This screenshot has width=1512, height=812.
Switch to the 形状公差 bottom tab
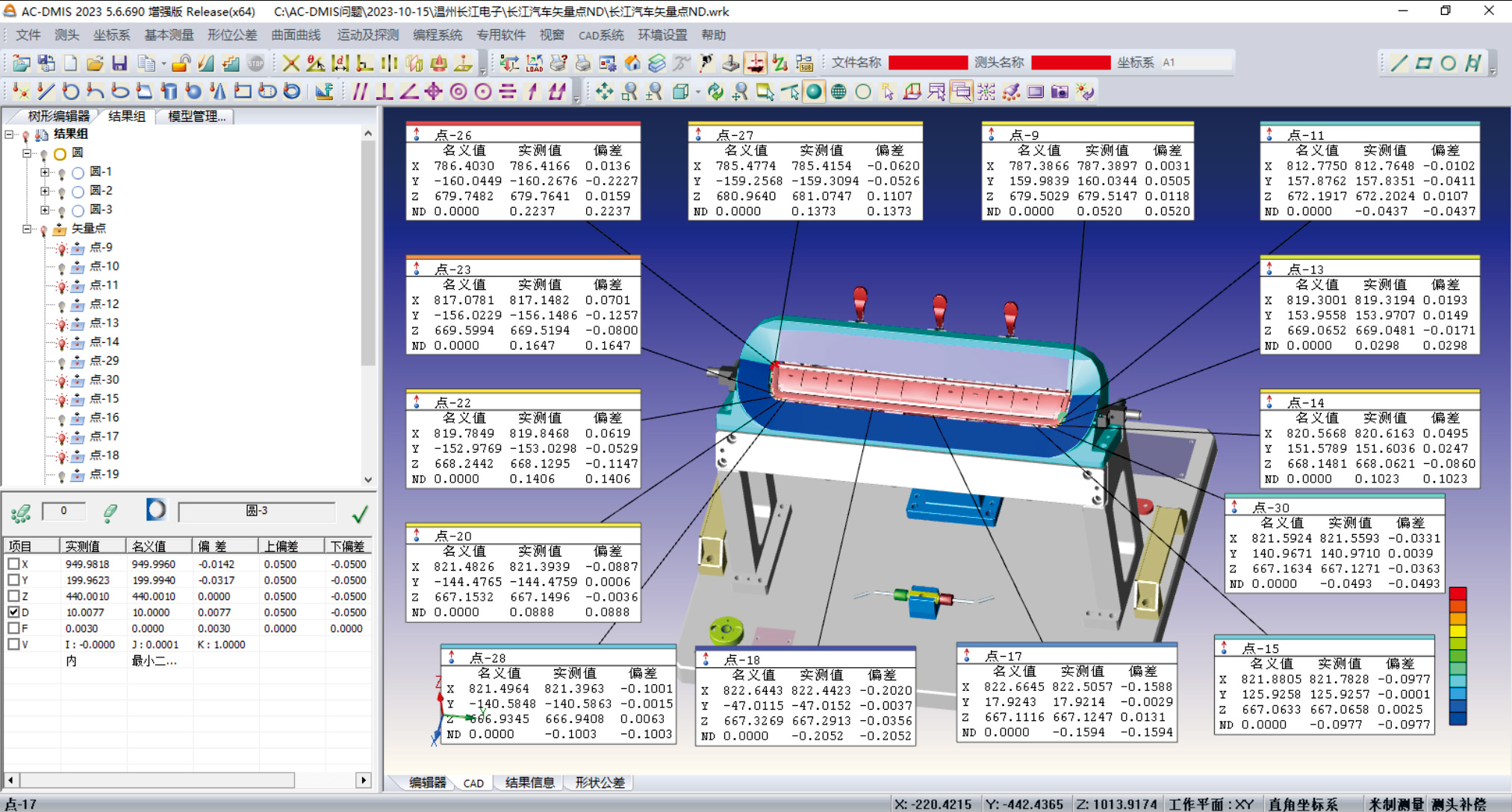point(600,782)
